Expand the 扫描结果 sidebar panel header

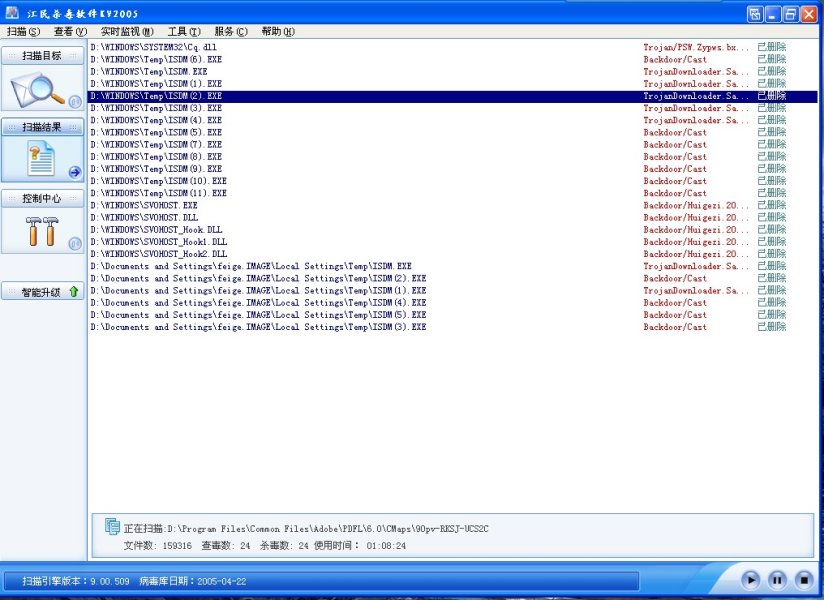[x=42, y=127]
